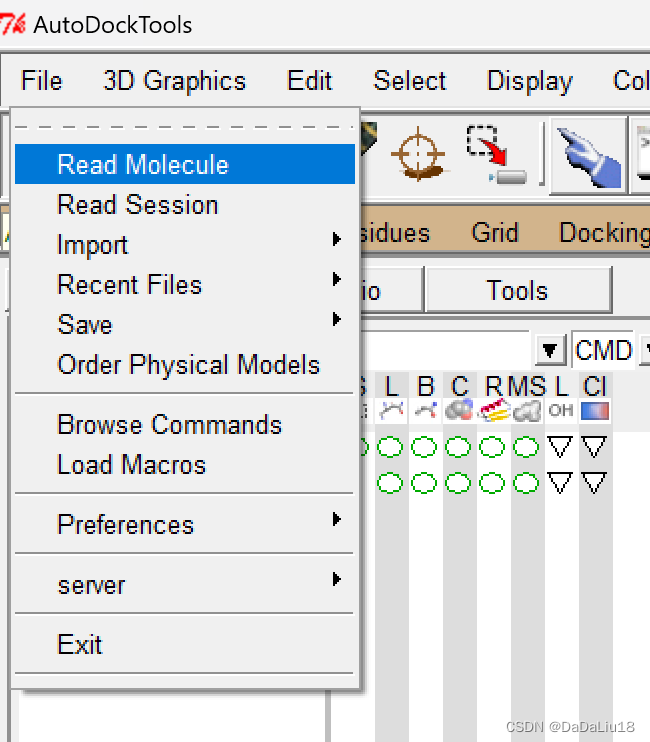The image size is (650, 742).
Task: Open the Docking menu in AutoDock bar
Action: [605, 233]
